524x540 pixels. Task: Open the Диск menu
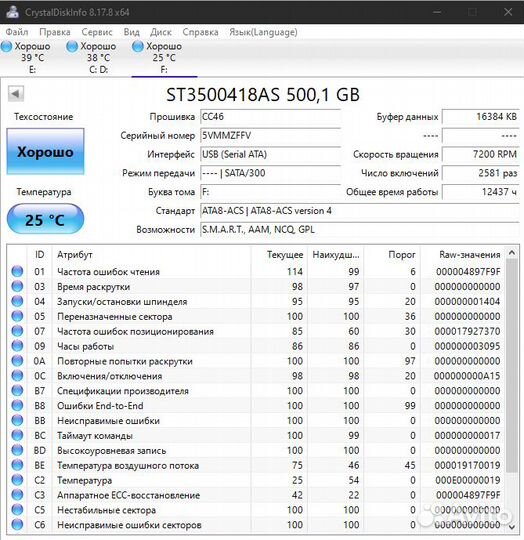[161, 32]
